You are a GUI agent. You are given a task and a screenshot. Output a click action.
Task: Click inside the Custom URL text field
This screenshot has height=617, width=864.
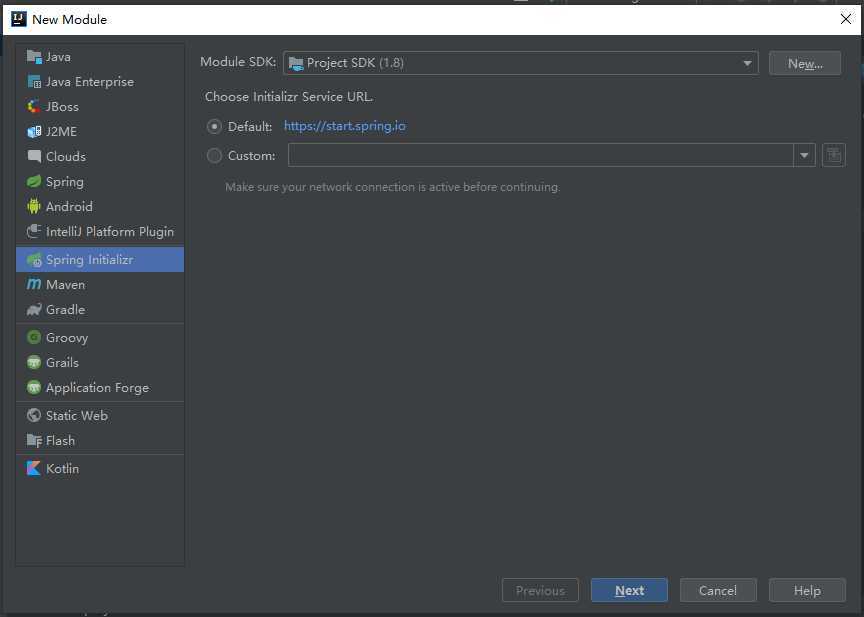click(541, 155)
